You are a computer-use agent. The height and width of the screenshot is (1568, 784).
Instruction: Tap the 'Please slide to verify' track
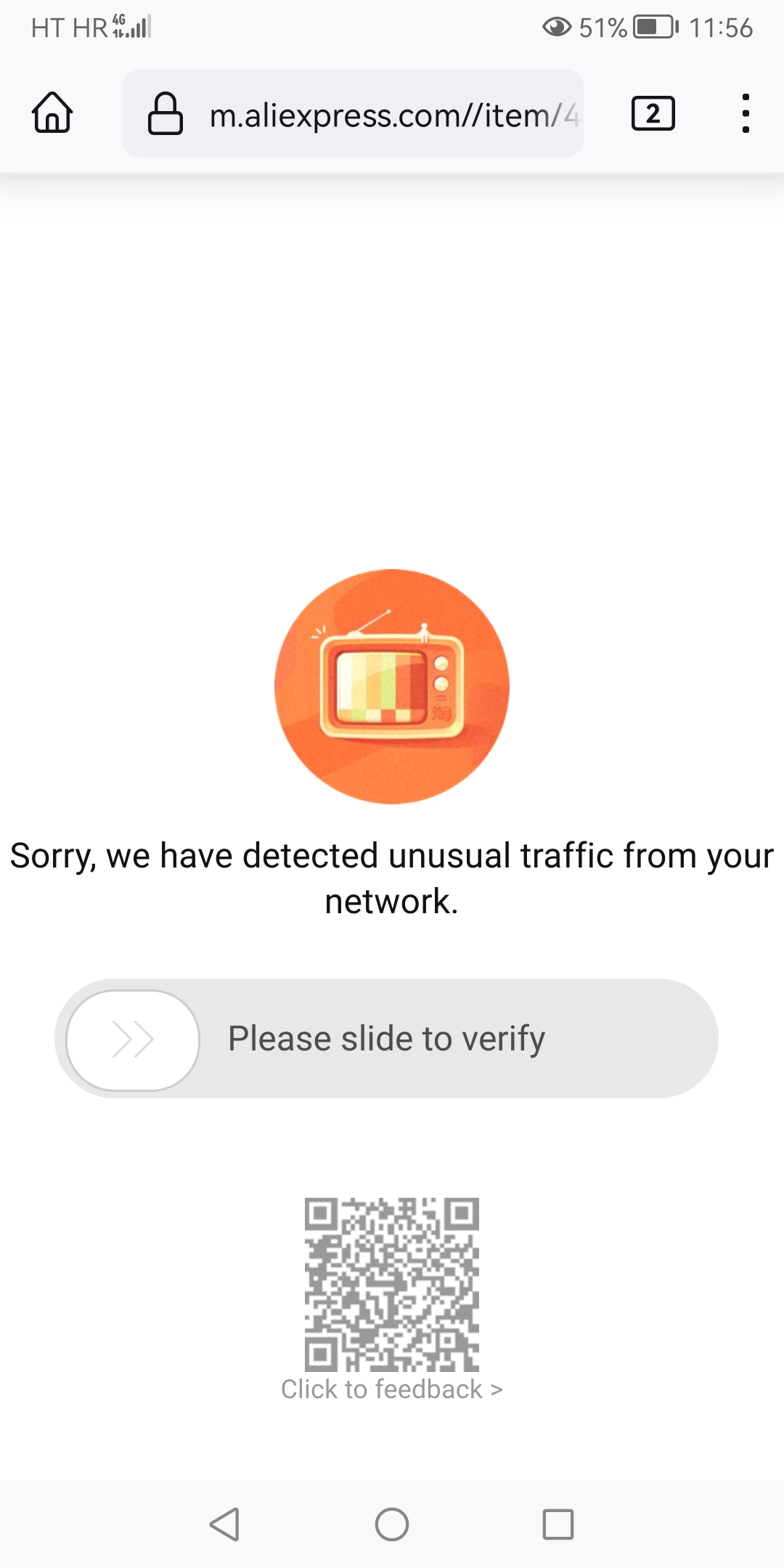coord(386,1038)
